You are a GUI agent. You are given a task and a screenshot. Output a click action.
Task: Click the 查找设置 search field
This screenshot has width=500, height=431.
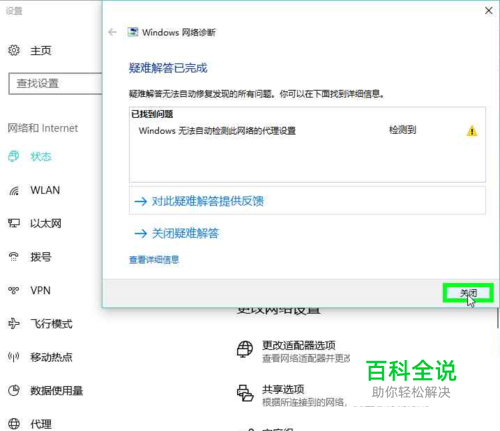[x=55, y=83]
